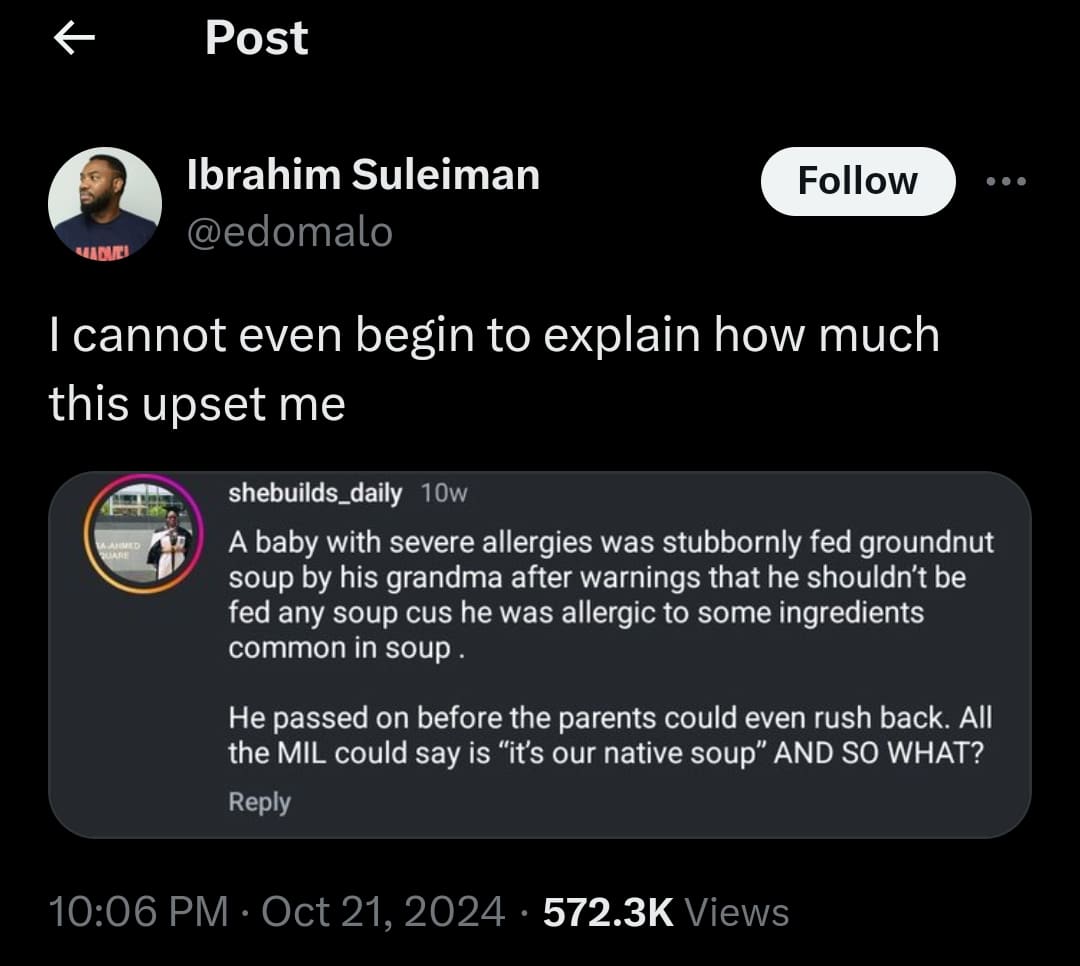Go back using the left arrow
The height and width of the screenshot is (966, 1080).
click(x=73, y=39)
